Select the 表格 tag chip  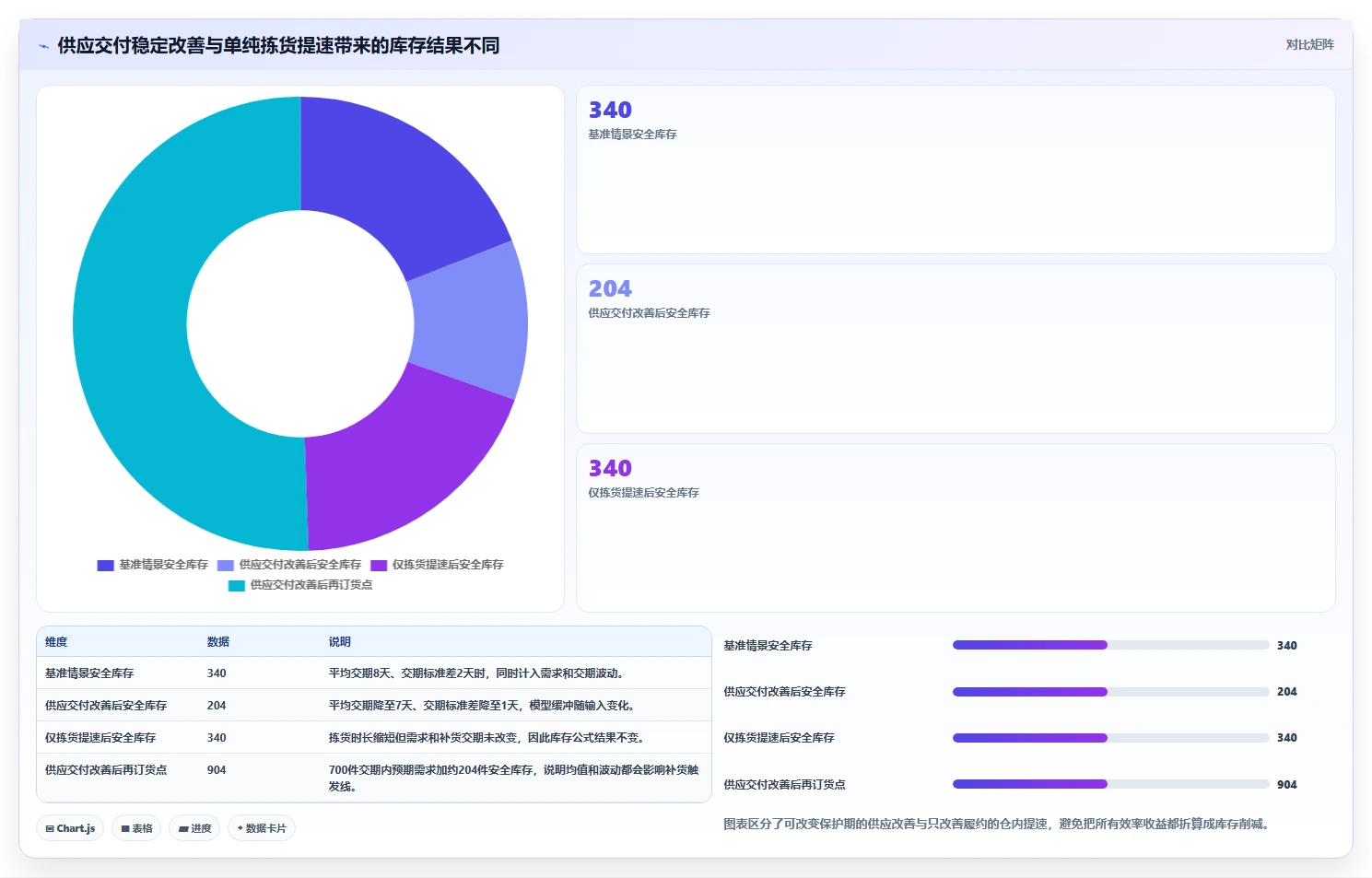point(136,828)
